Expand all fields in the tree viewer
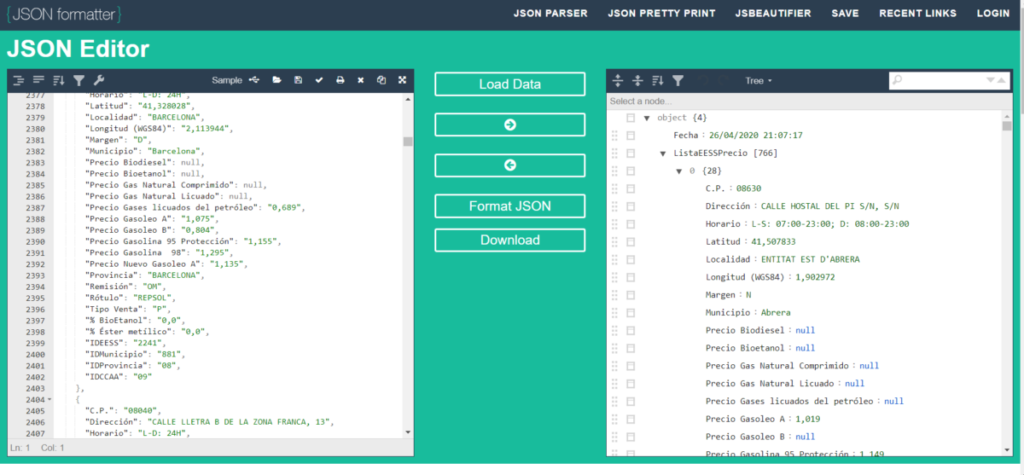Viewport: 1024px width, 475px height. (618, 81)
